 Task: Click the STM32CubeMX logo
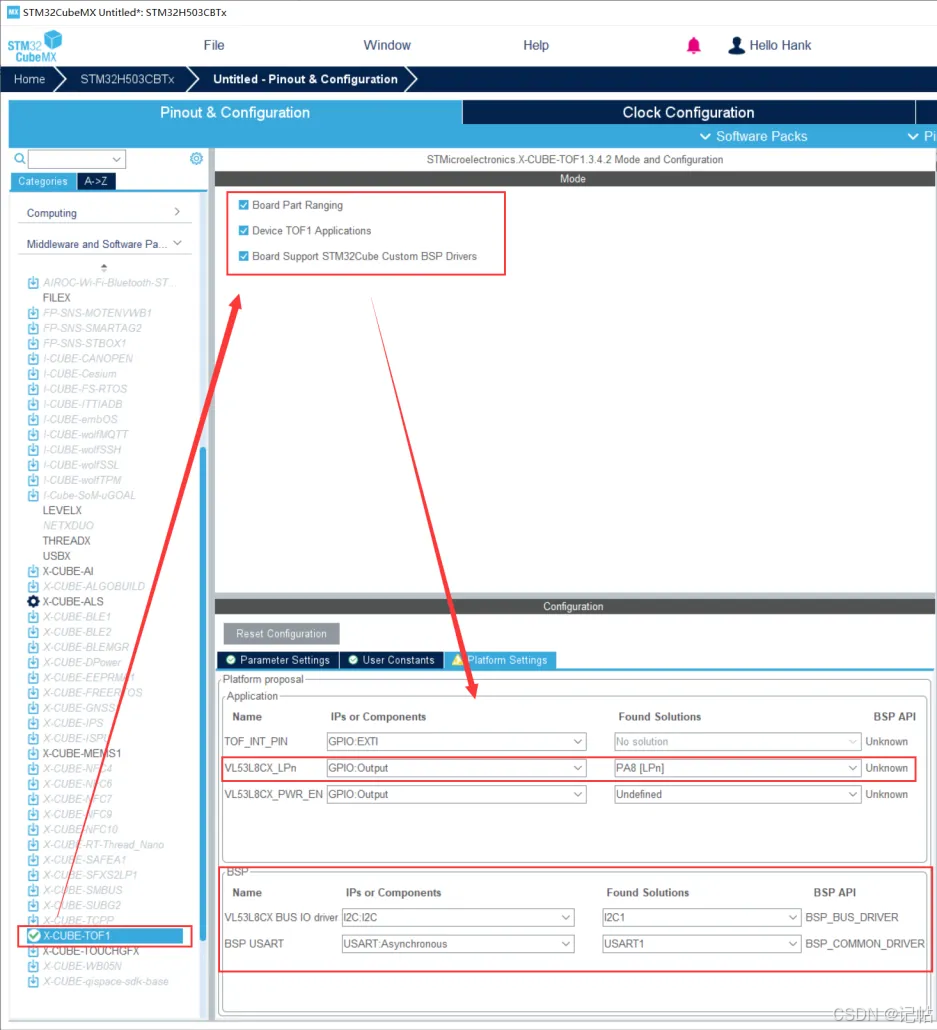(35, 46)
